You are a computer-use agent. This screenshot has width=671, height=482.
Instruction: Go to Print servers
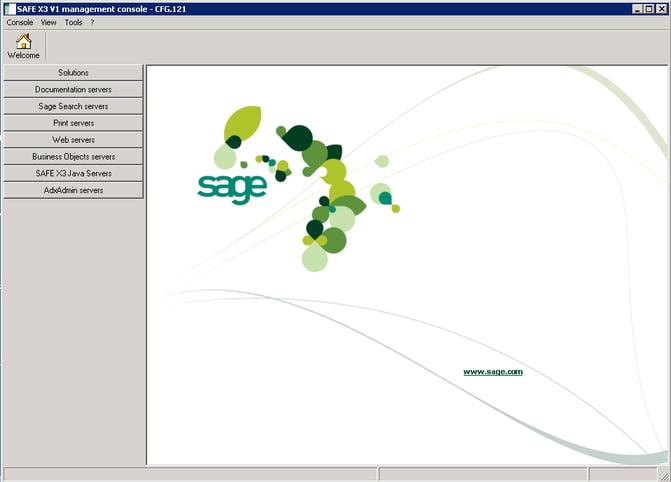73,123
